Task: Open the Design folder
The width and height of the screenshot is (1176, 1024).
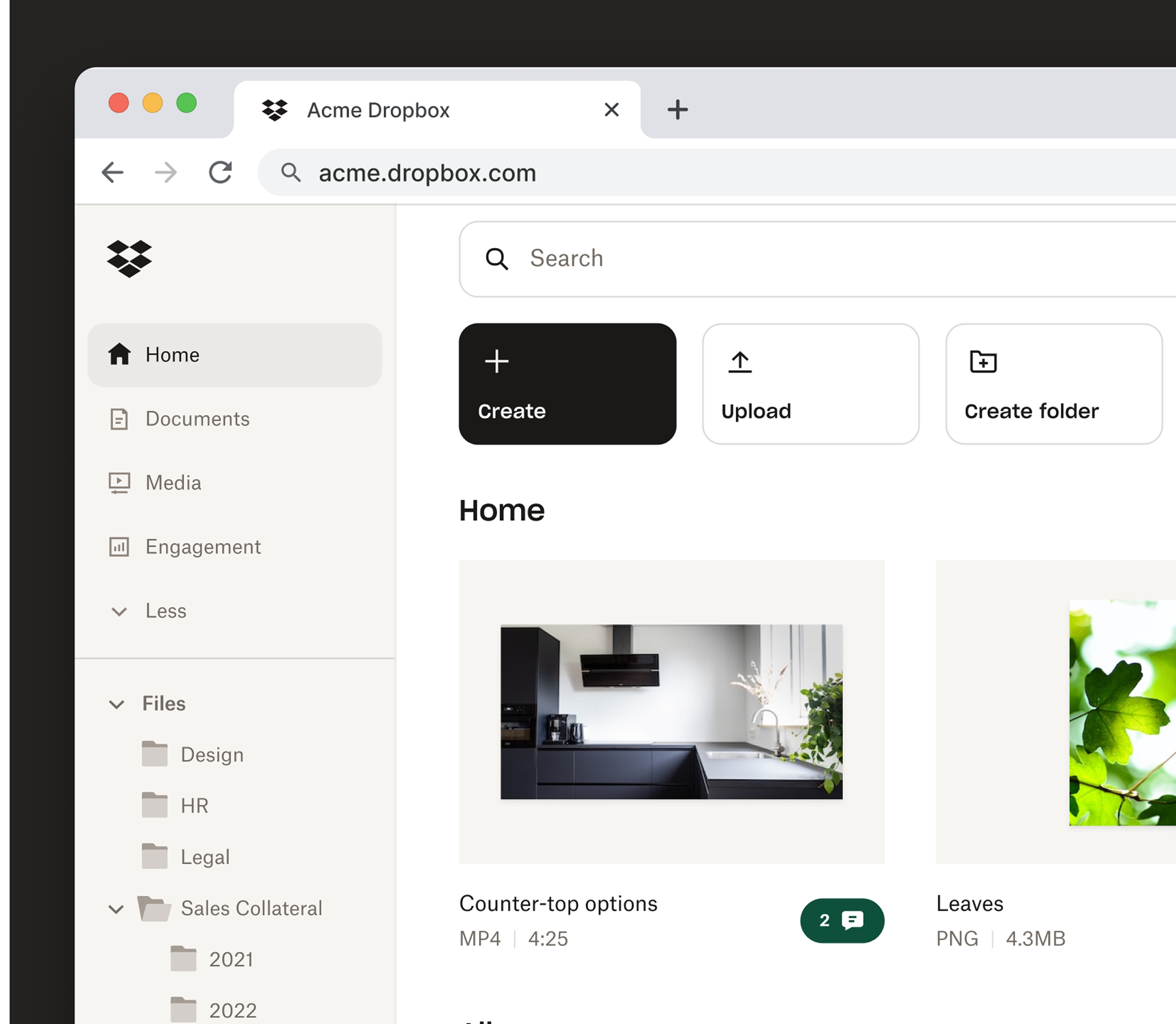Action: [211, 755]
